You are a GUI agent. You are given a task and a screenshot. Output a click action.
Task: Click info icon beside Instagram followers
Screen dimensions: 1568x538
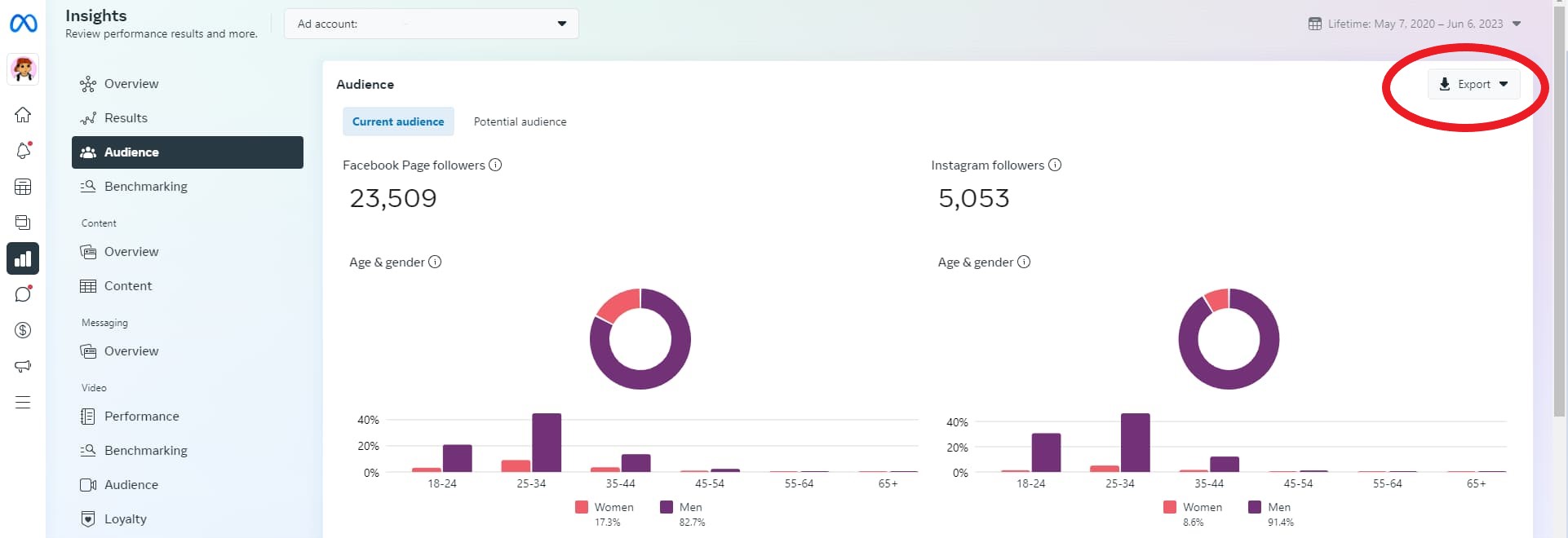(x=1055, y=165)
